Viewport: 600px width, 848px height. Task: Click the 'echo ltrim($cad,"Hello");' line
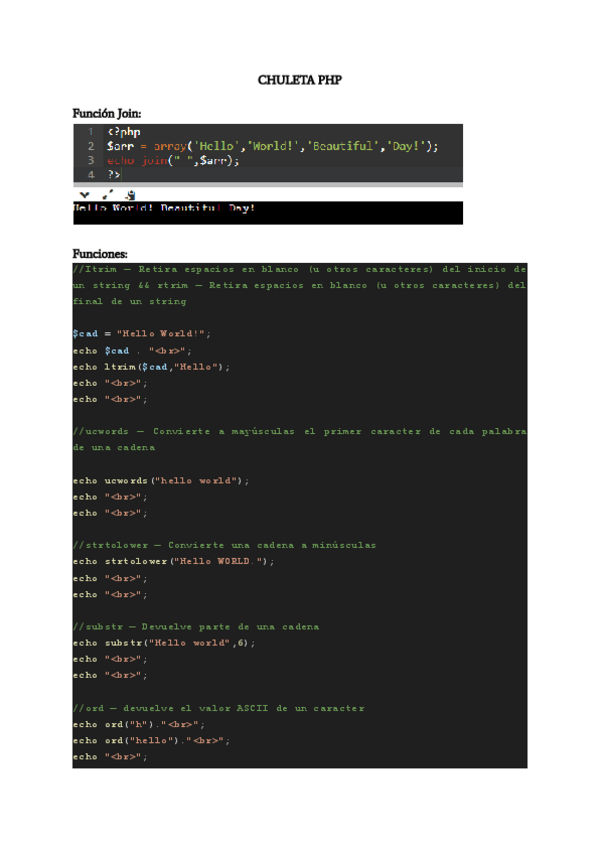(x=151, y=367)
